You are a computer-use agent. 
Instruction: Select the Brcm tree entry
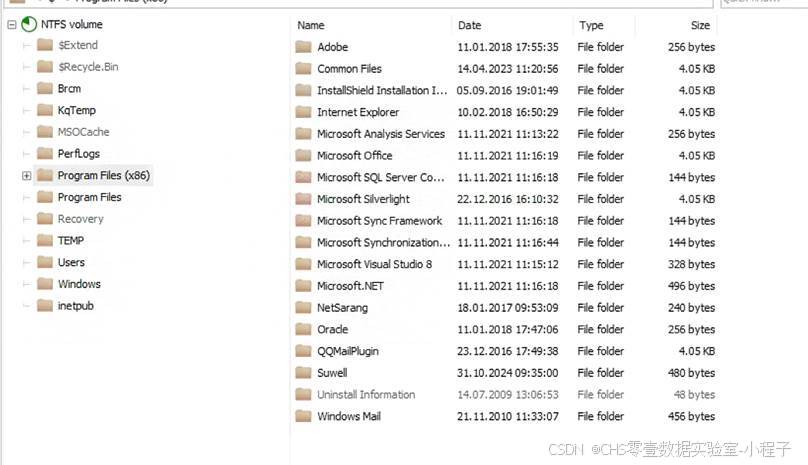pos(69,88)
